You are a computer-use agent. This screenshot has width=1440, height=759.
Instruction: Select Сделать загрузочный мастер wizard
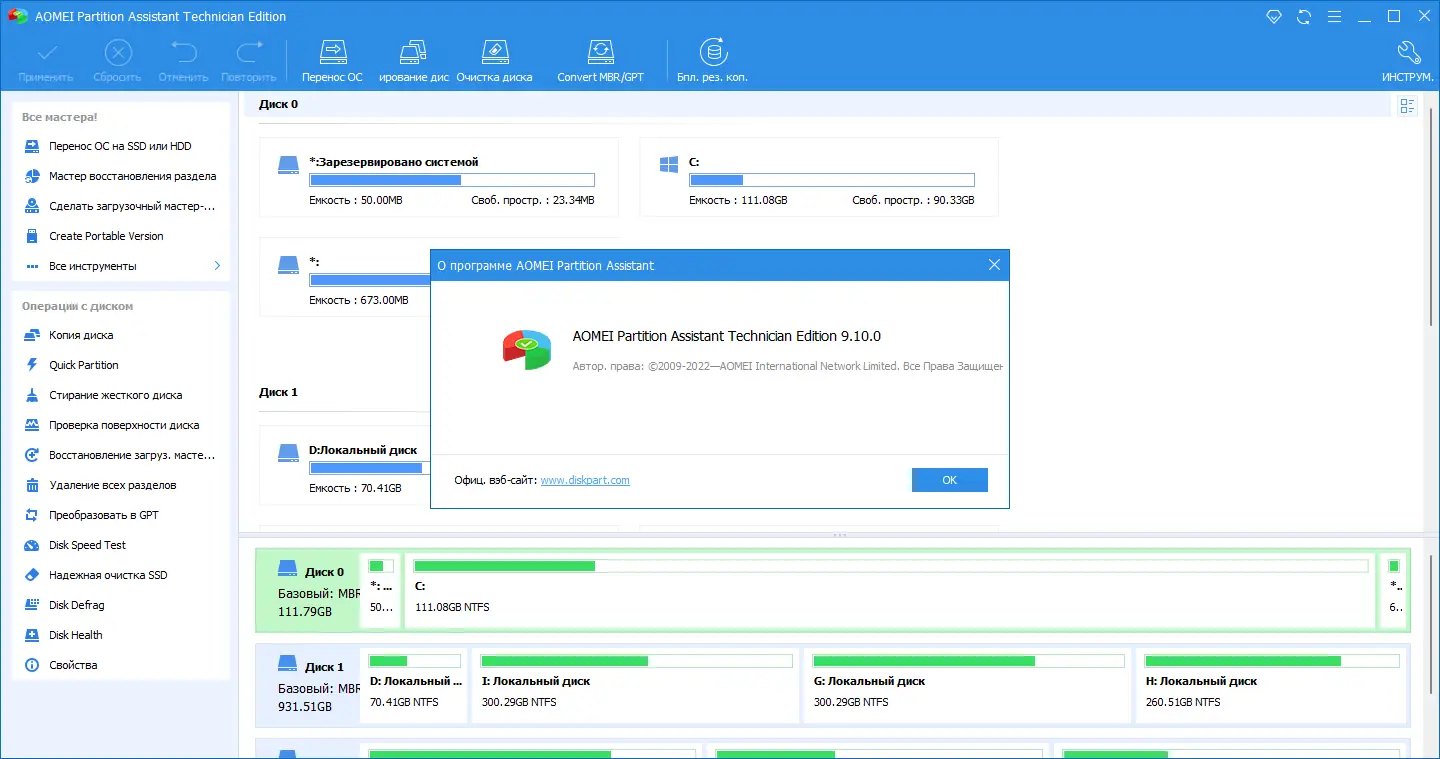click(120, 206)
